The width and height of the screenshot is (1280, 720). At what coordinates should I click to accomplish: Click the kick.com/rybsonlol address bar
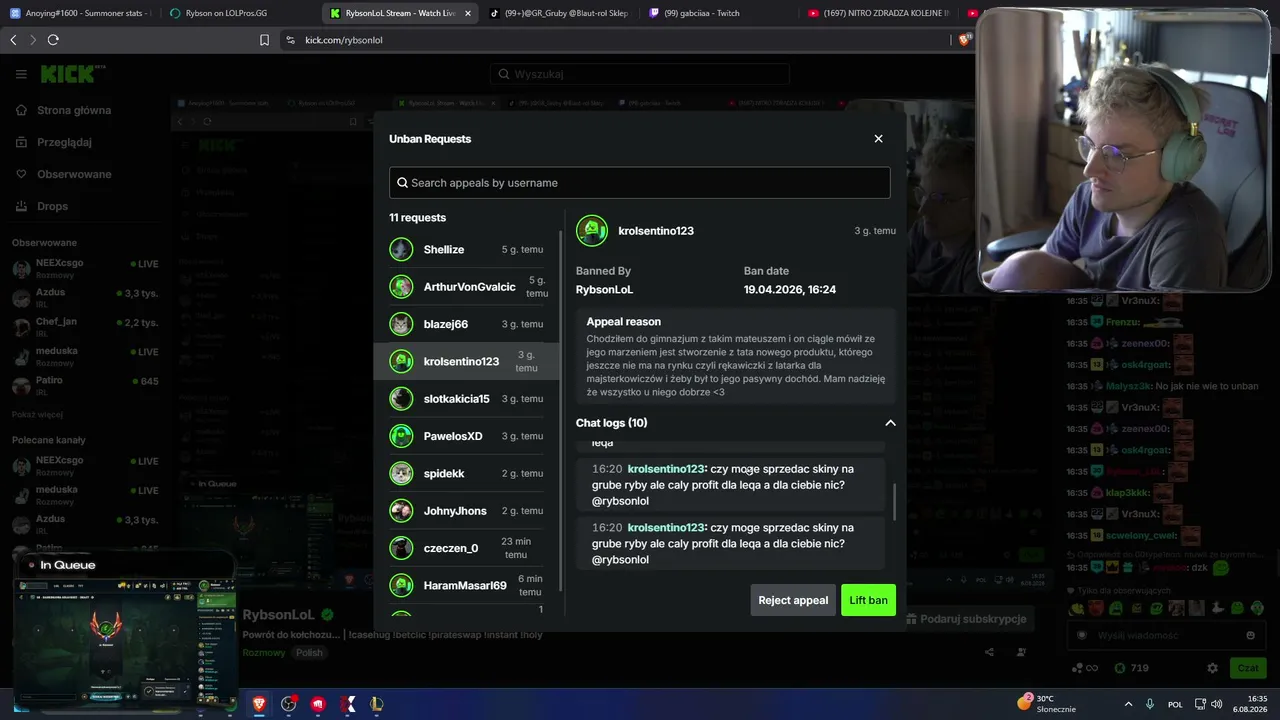615,40
